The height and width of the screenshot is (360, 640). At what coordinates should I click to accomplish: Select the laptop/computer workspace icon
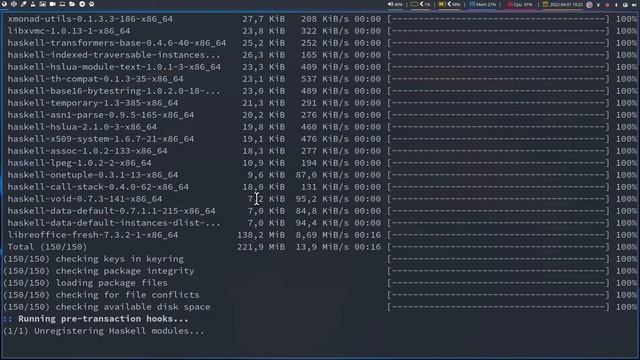point(62,4)
